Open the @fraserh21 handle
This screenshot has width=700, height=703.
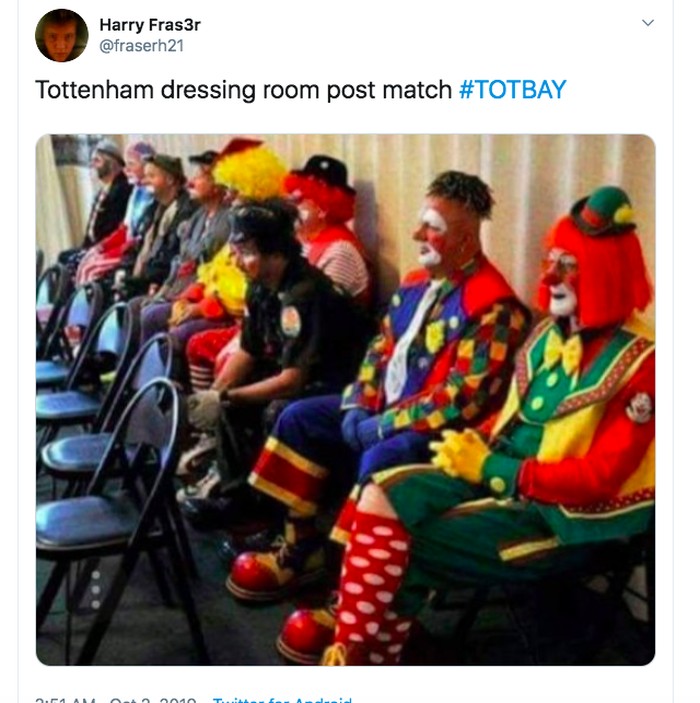(141, 45)
